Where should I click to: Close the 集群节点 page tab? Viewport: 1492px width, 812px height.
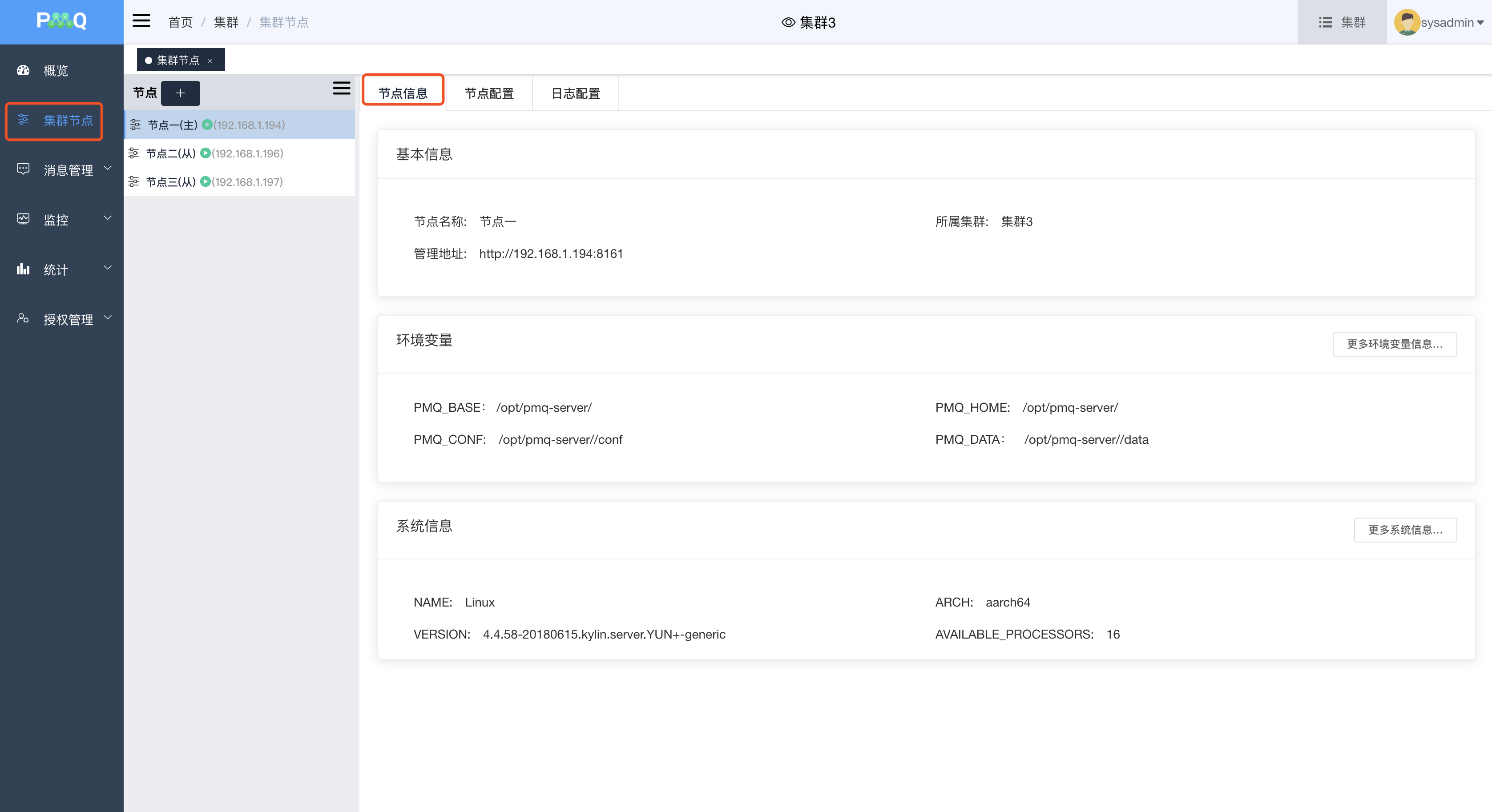click(x=210, y=61)
